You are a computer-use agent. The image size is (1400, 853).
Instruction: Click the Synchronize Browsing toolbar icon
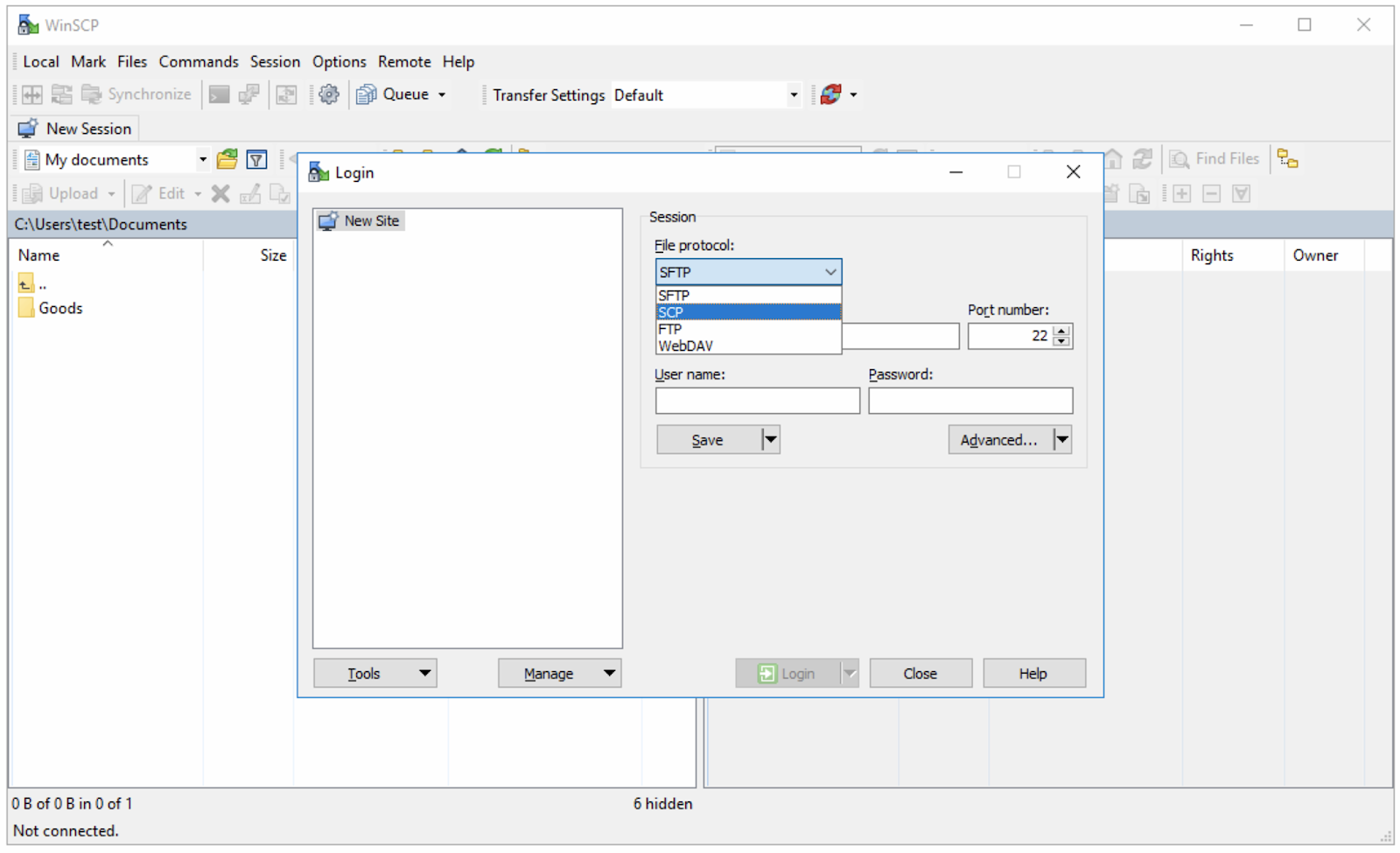(x=61, y=94)
